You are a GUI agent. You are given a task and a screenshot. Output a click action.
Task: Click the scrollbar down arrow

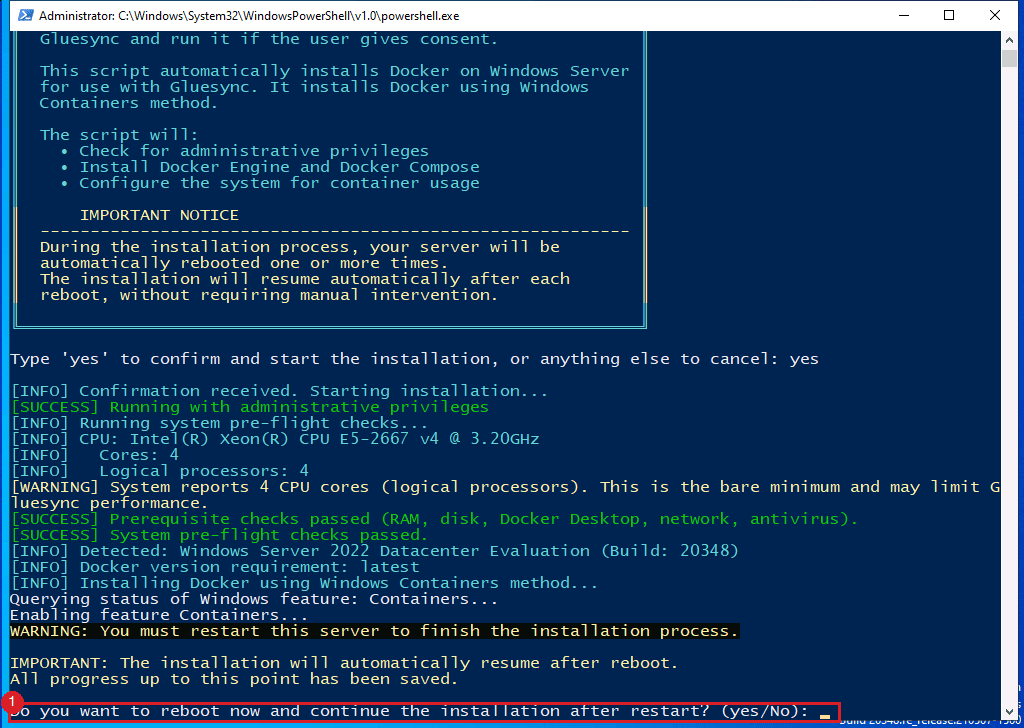click(x=1009, y=712)
